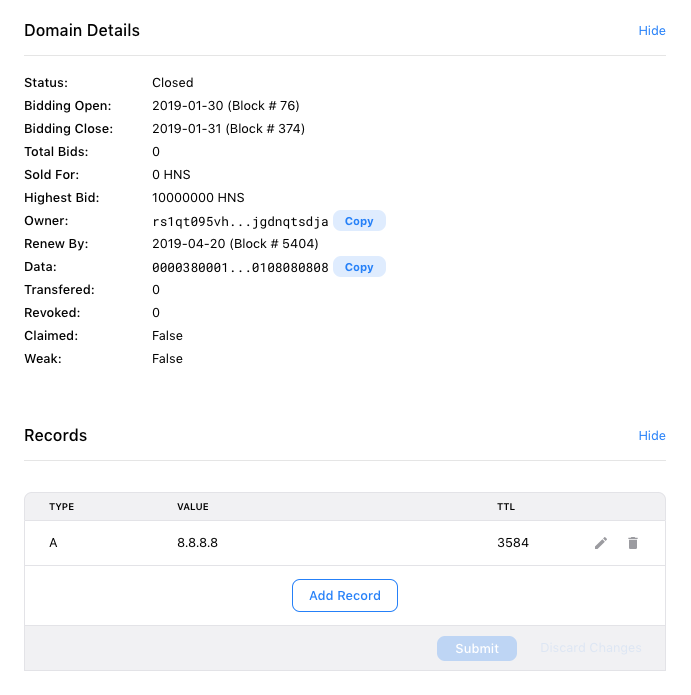Click the Total Bids value 0
Image resolution: width=691 pixels, height=695 pixels.
[156, 152]
